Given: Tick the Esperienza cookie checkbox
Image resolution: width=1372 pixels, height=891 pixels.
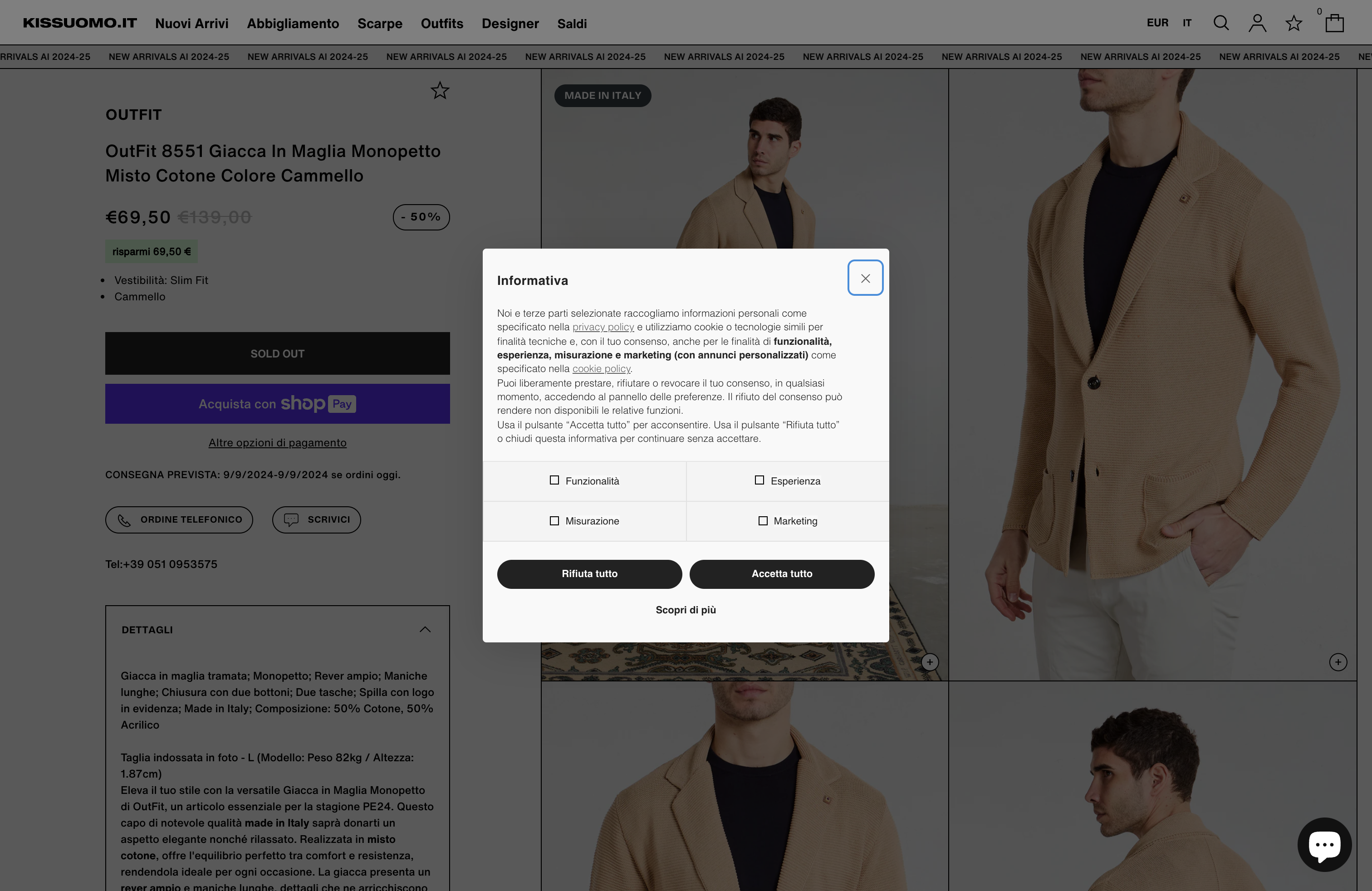Looking at the screenshot, I should [759, 480].
